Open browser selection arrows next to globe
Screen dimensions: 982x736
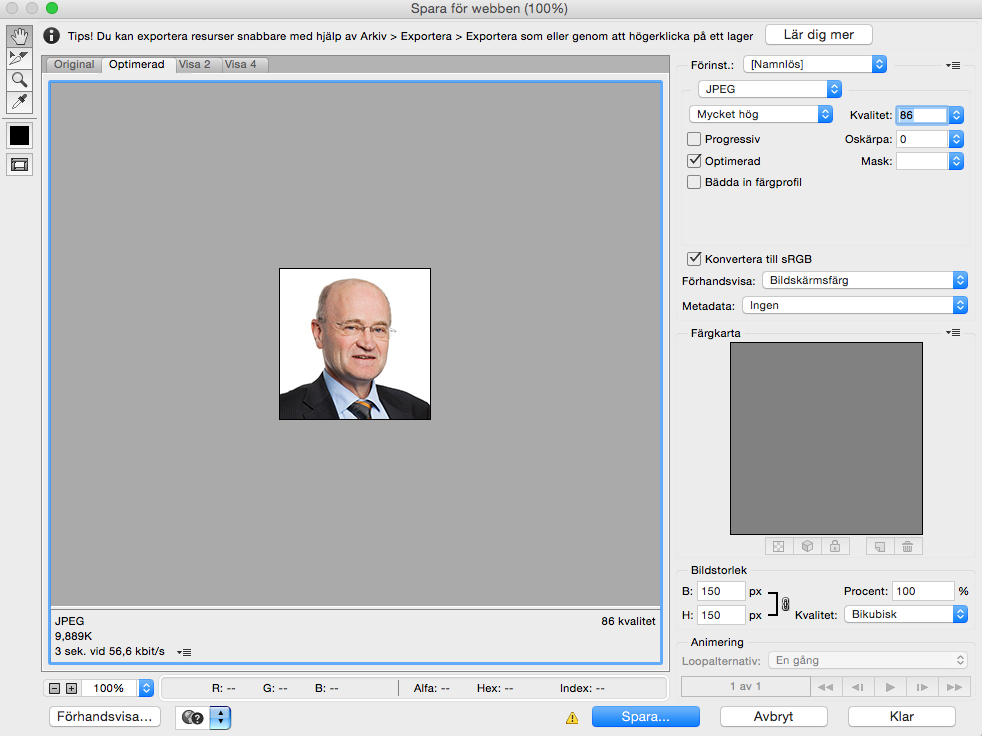coord(220,717)
